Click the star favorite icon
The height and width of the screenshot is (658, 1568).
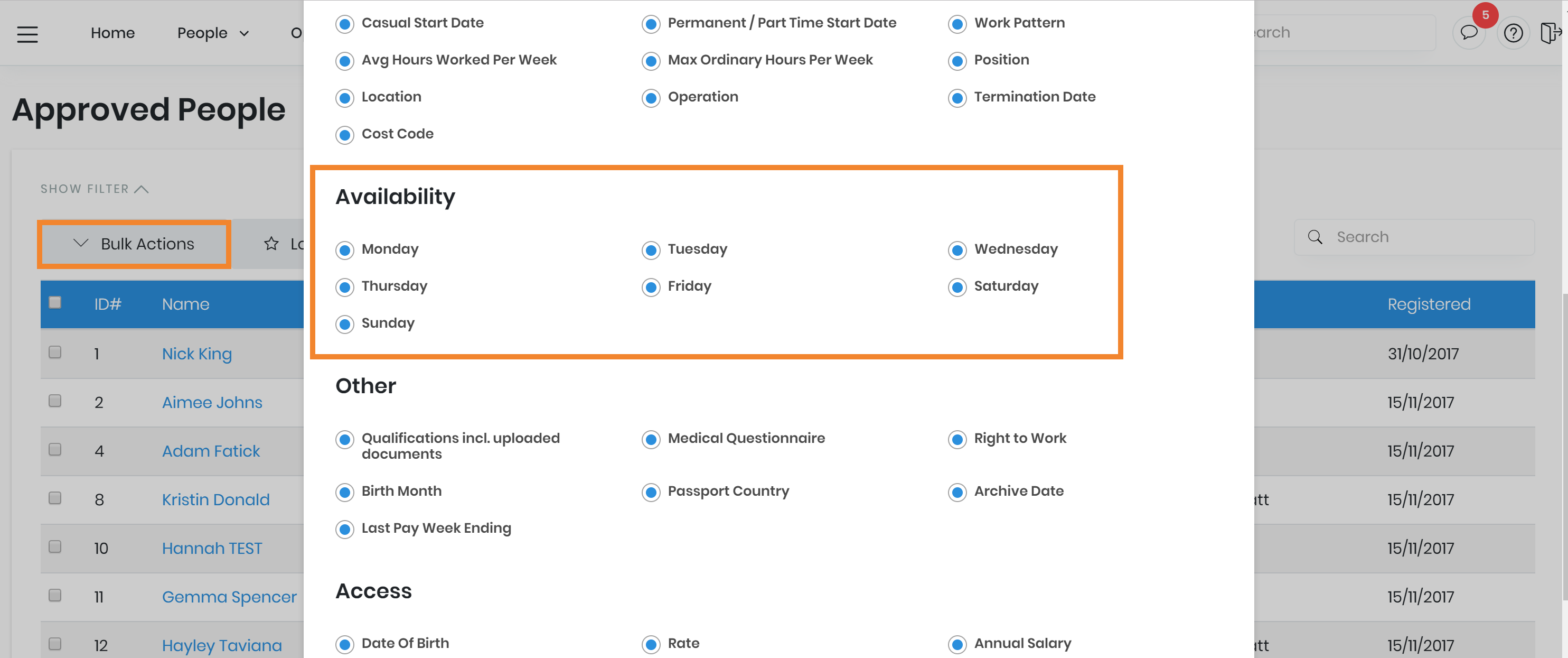tap(271, 244)
